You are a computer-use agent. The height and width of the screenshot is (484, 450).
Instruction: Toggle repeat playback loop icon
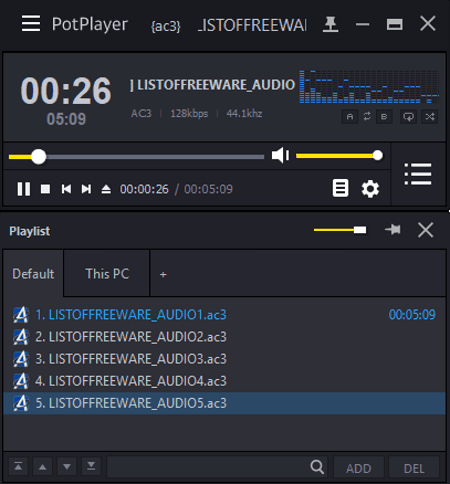[408, 117]
